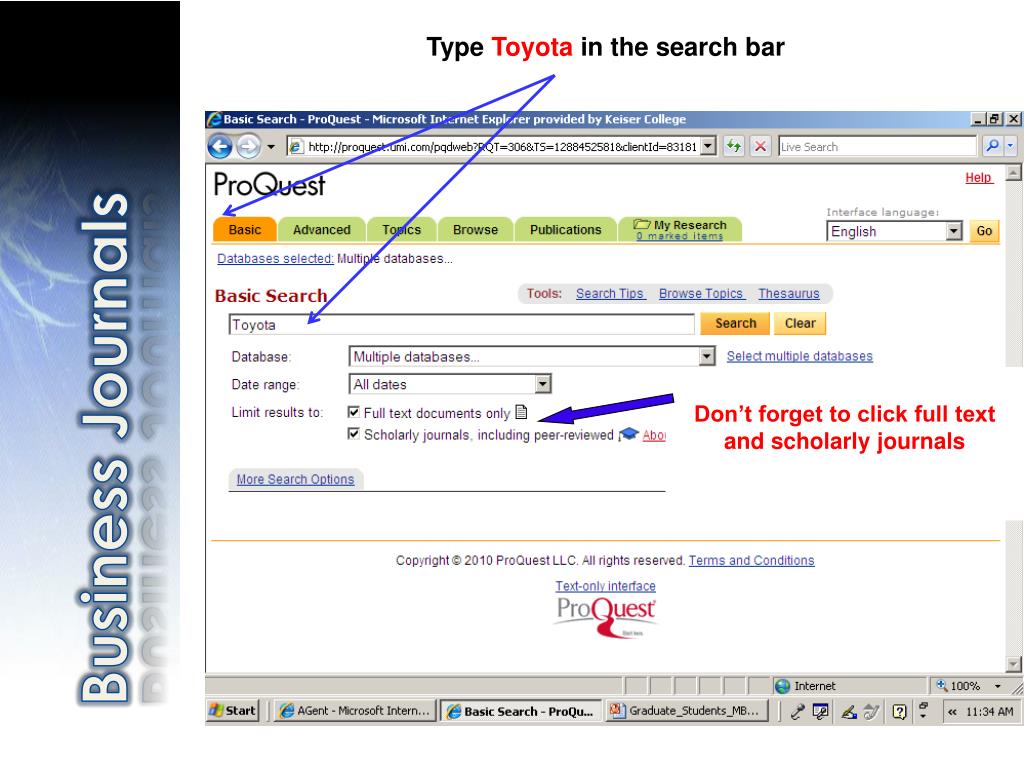Click the orange Search button
Viewport: 1024px width, 768px height.
coord(735,323)
